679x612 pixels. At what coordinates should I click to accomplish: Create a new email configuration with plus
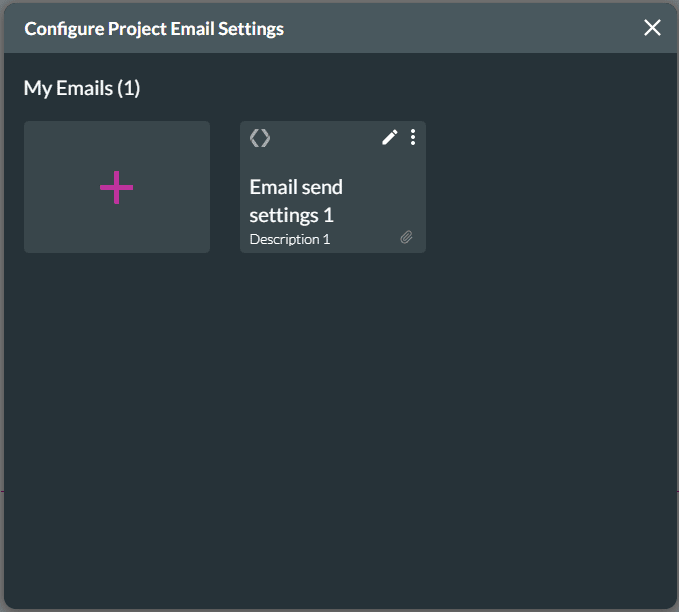117,187
